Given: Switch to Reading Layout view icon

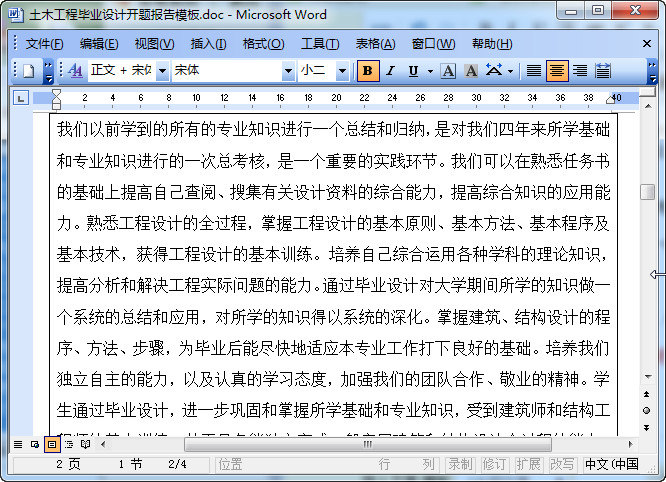Looking at the screenshot, I should tap(85, 445).
